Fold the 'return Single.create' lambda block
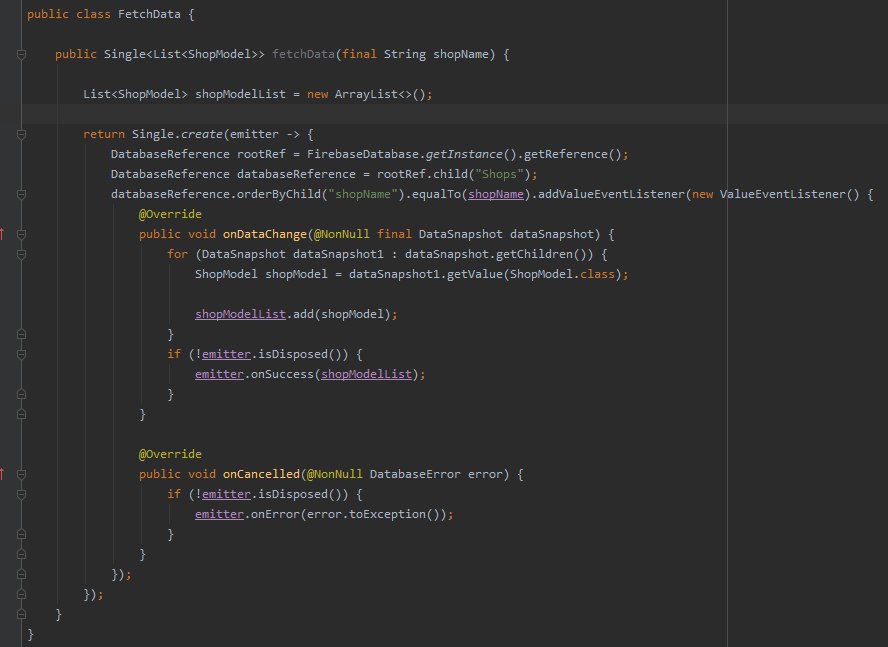The height and width of the screenshot is (647, 888). pyautogui.click(x=22, y=134)
